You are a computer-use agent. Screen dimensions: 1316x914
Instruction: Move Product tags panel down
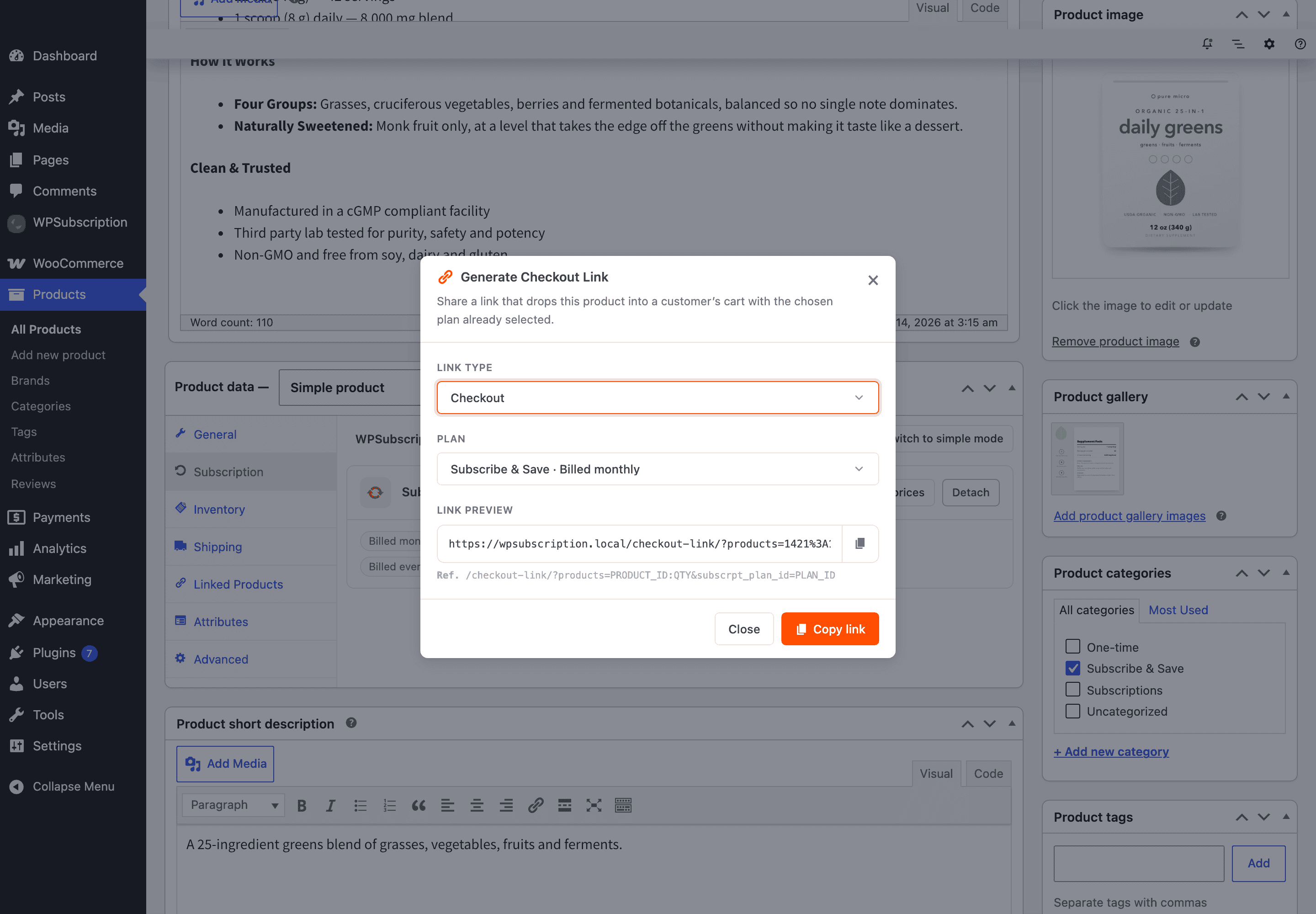[x=1264, y=817]
